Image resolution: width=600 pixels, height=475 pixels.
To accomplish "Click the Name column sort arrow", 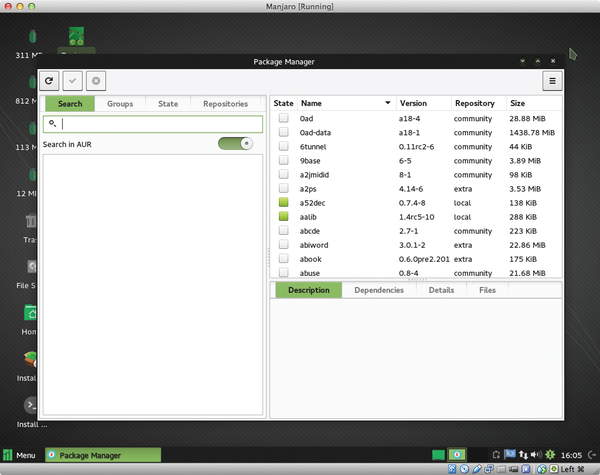I will click(388, 103).
